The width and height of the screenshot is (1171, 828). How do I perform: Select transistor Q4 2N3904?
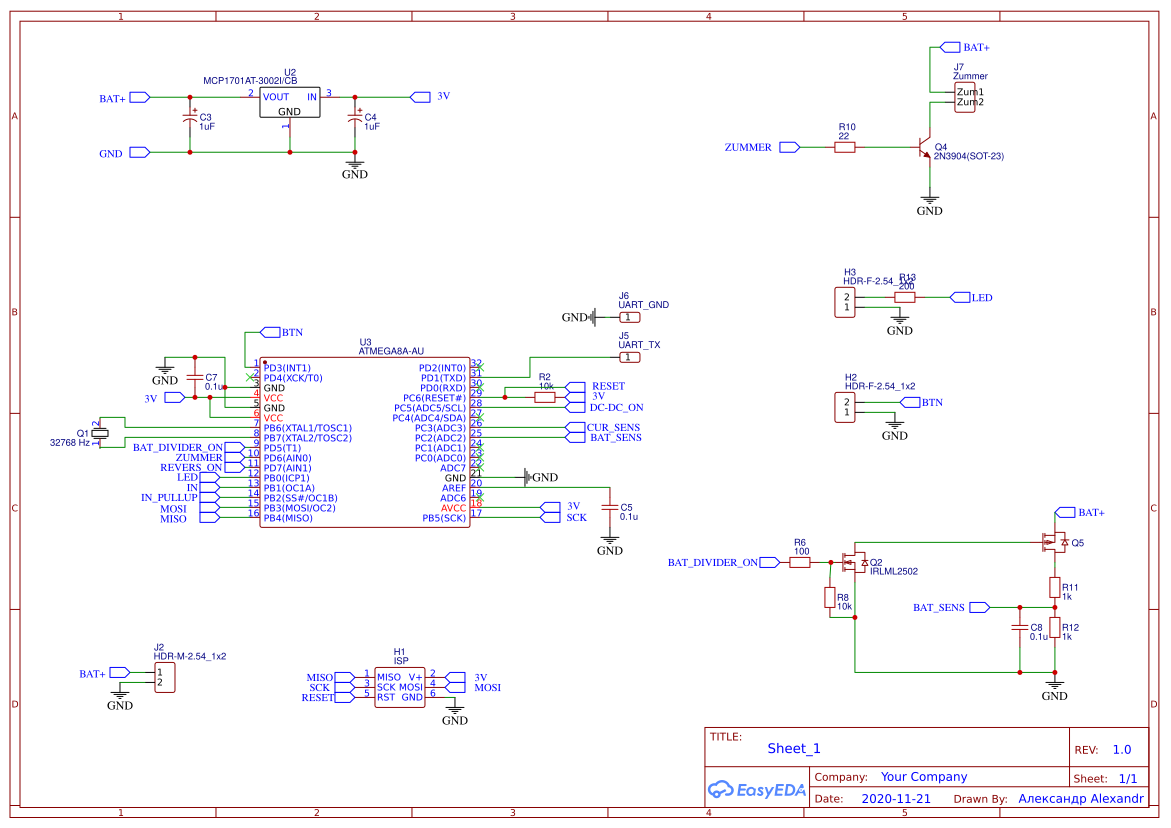click(925, 148)
